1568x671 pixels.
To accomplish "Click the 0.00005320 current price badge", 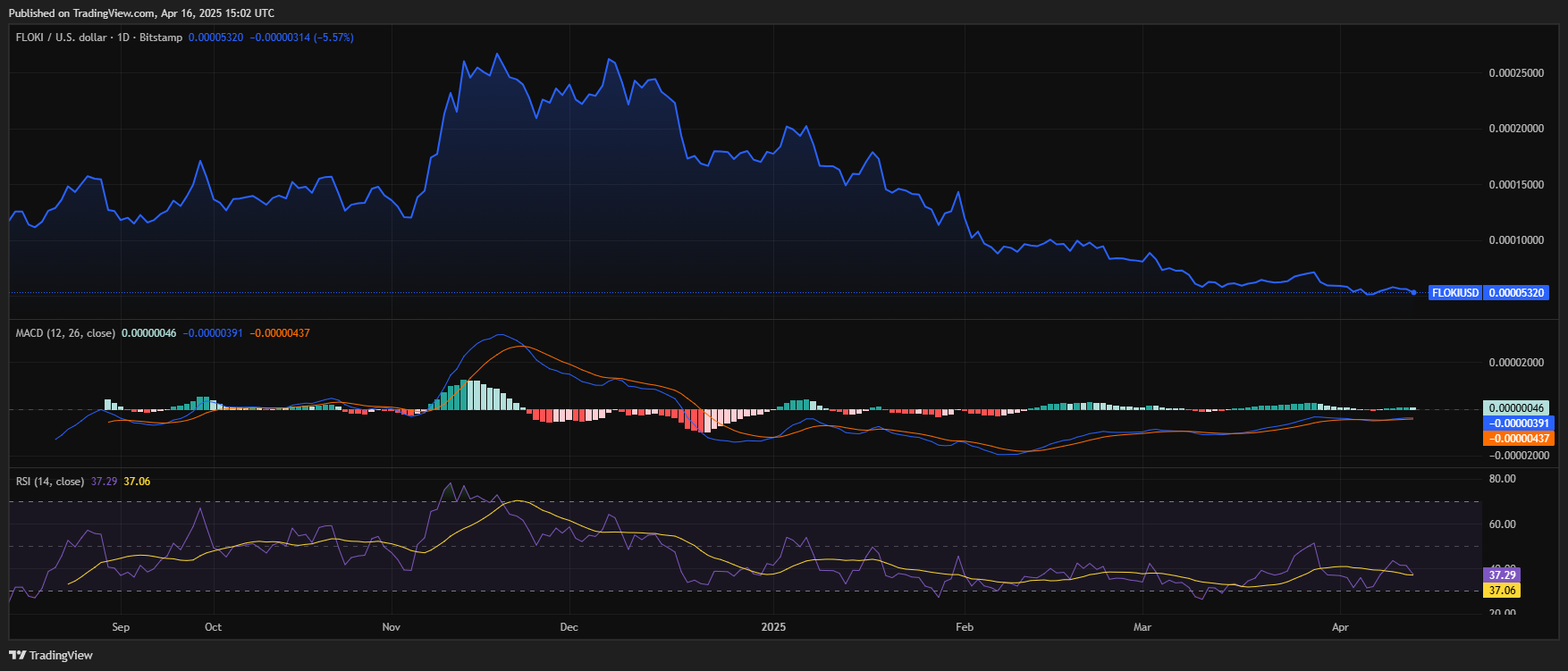I will pyautogui.click(x=1516, y=293).
